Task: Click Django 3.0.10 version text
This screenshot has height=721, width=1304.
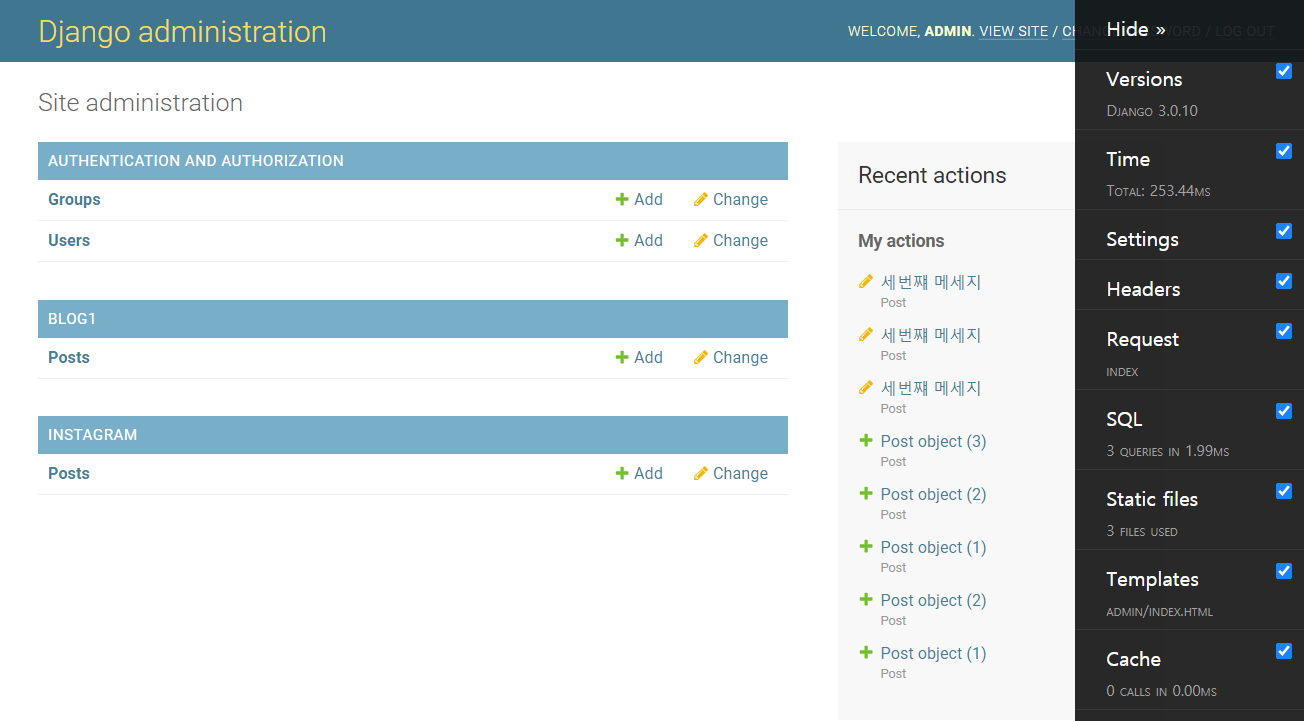Action: (x=1152, y=111)
